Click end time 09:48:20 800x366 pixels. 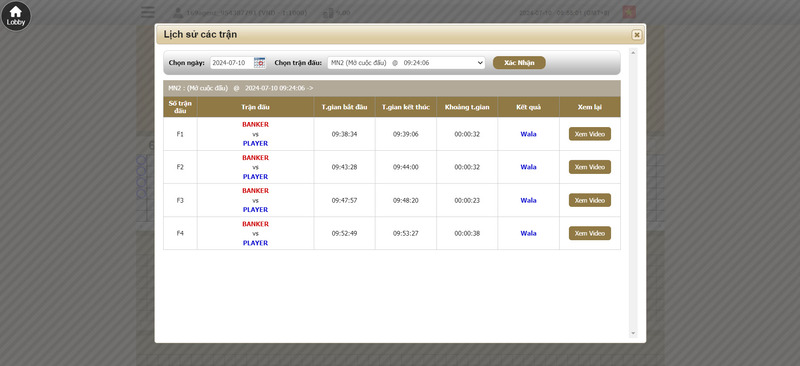(406, 200)
